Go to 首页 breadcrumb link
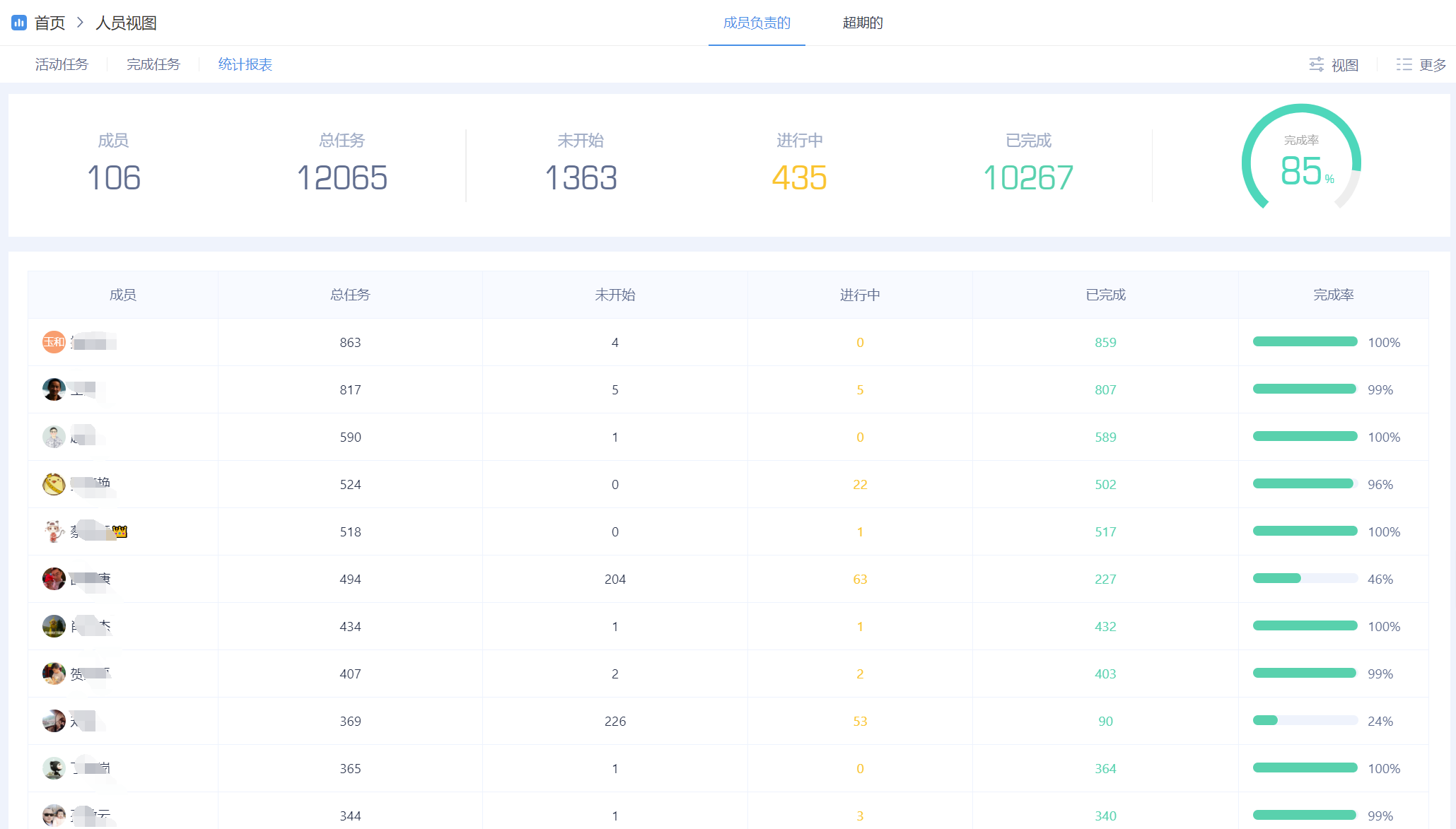Screen dimensions: 1456x829 (49, 23)
